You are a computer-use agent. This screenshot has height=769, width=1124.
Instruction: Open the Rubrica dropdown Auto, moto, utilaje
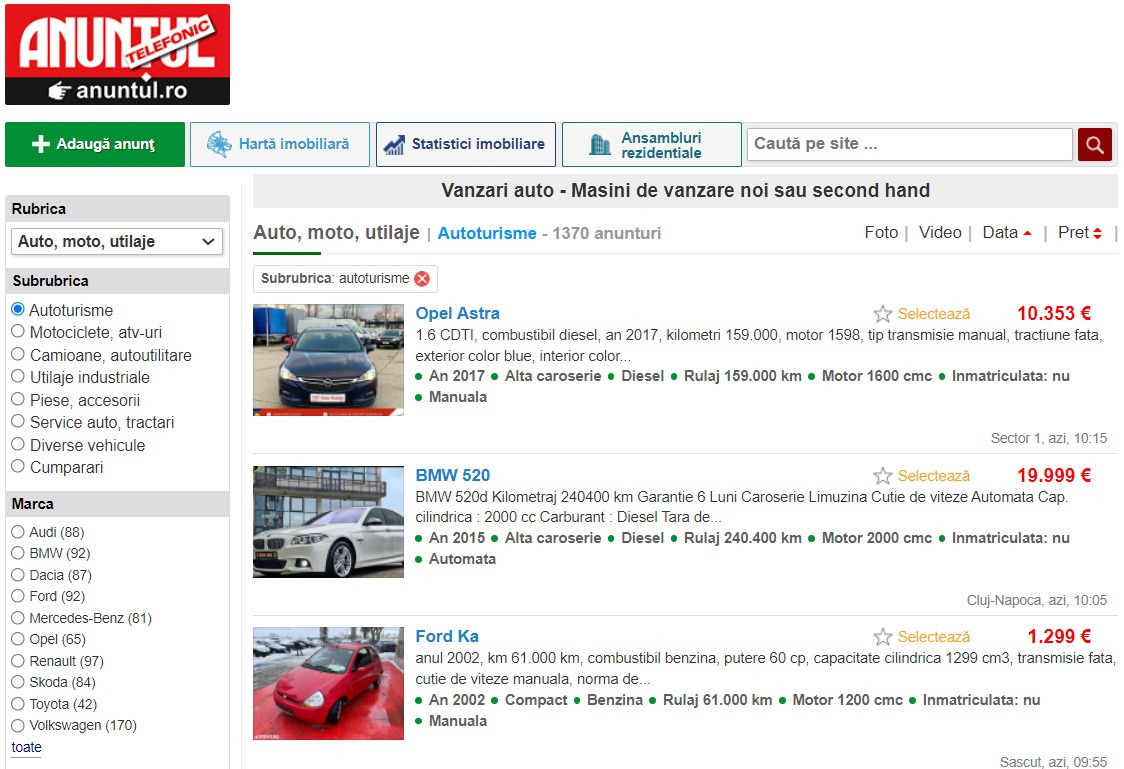click(117, 242)
